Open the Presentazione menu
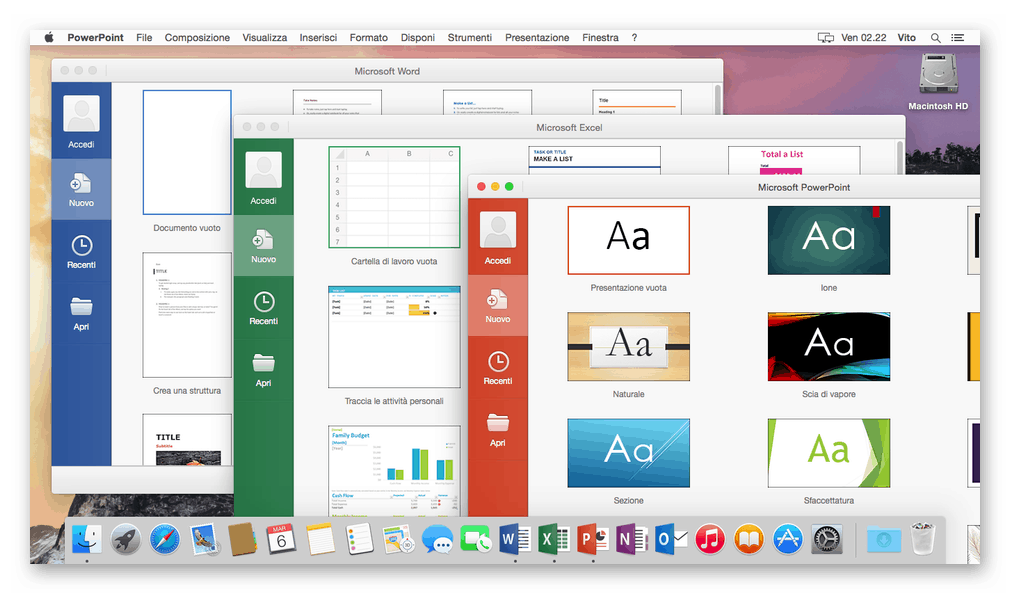 click(537, 38)
